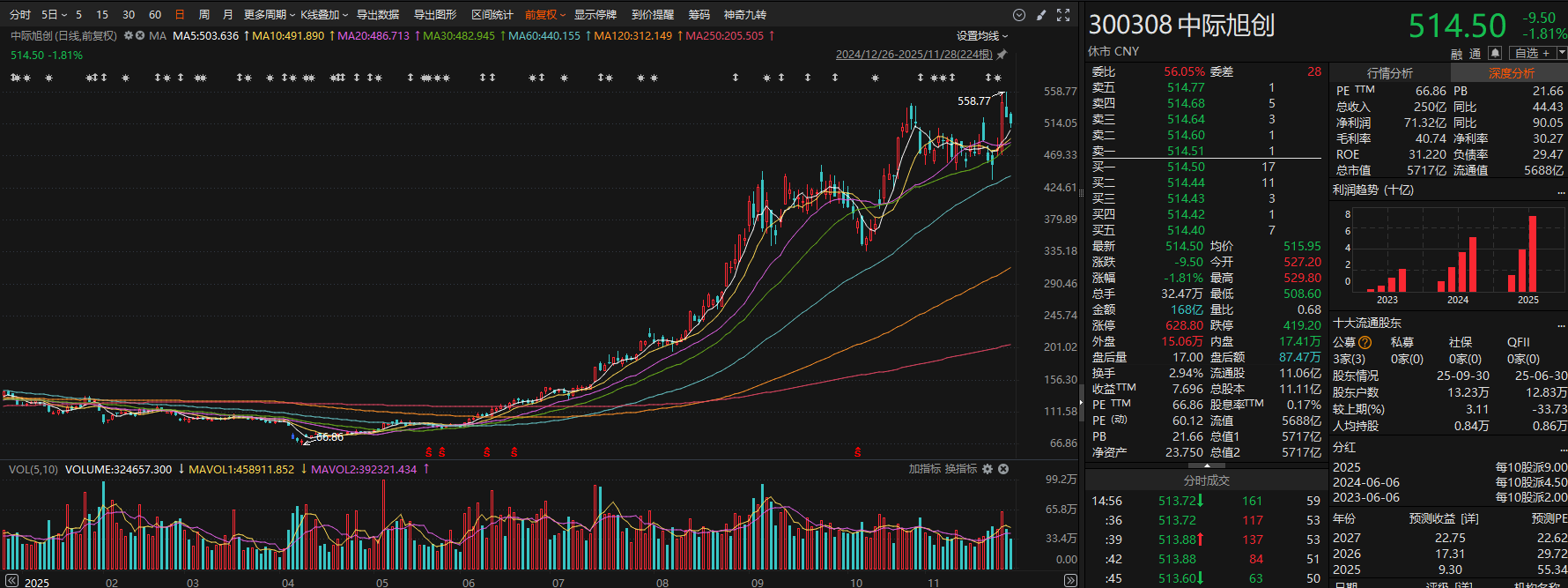This screenshot has height=588, width=1568.
Task: Click the 导出数据 export data button
Action: tap(378, 15)
